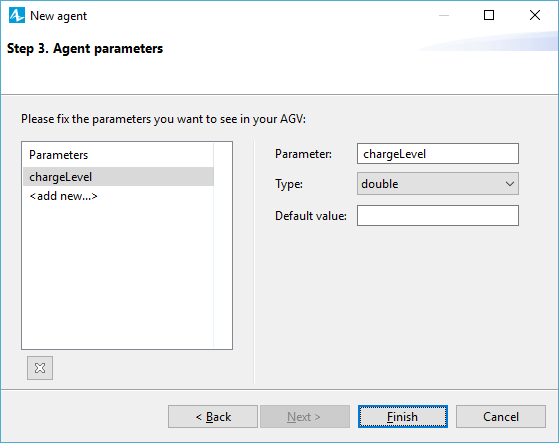This screenshot has width=559, height=443.
Task: Click the Default value label
Action: click(311, 216)
